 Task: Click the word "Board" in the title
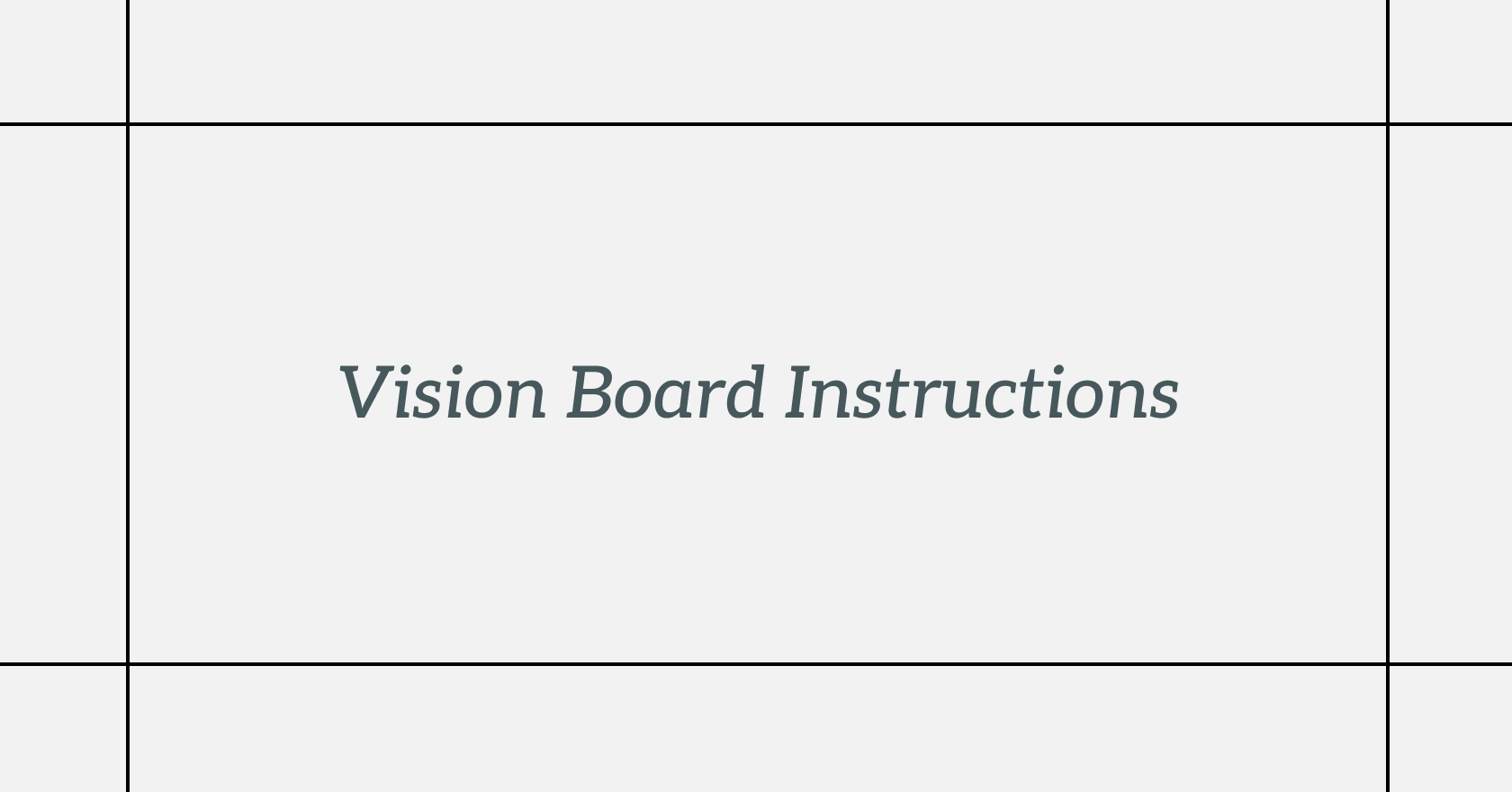[x=666, y=393]
